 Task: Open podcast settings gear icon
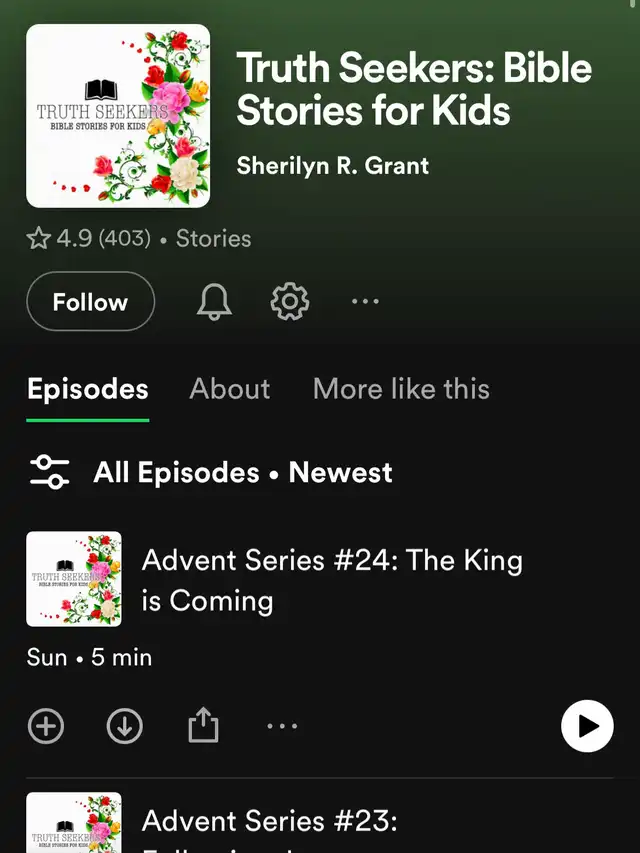click(x=290, y=301)
